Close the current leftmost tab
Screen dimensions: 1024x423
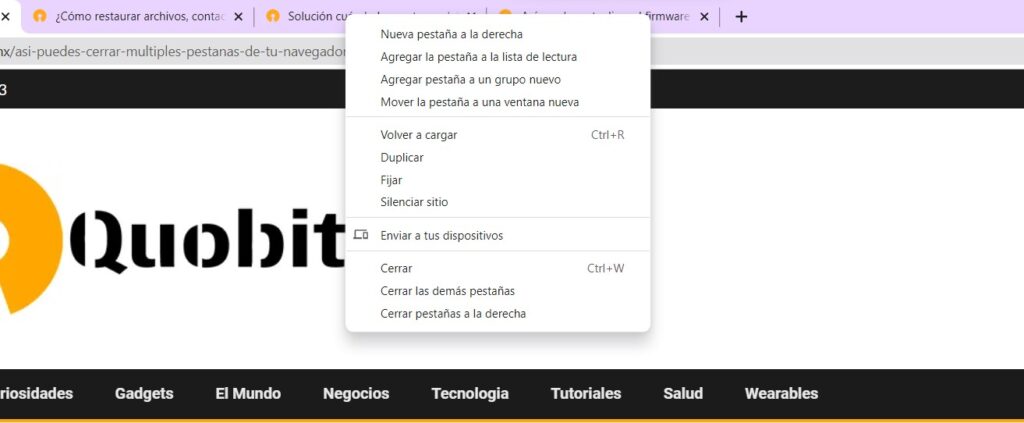(x=5, y=17)
